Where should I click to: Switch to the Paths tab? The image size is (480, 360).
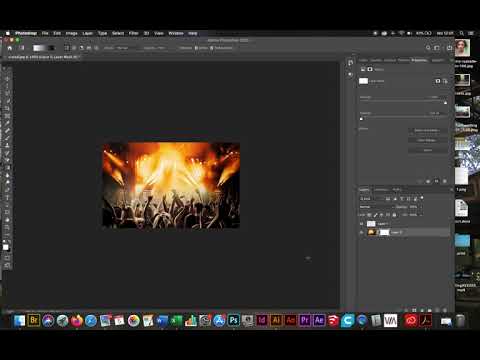pyautogui.click(x=396, y=190)
